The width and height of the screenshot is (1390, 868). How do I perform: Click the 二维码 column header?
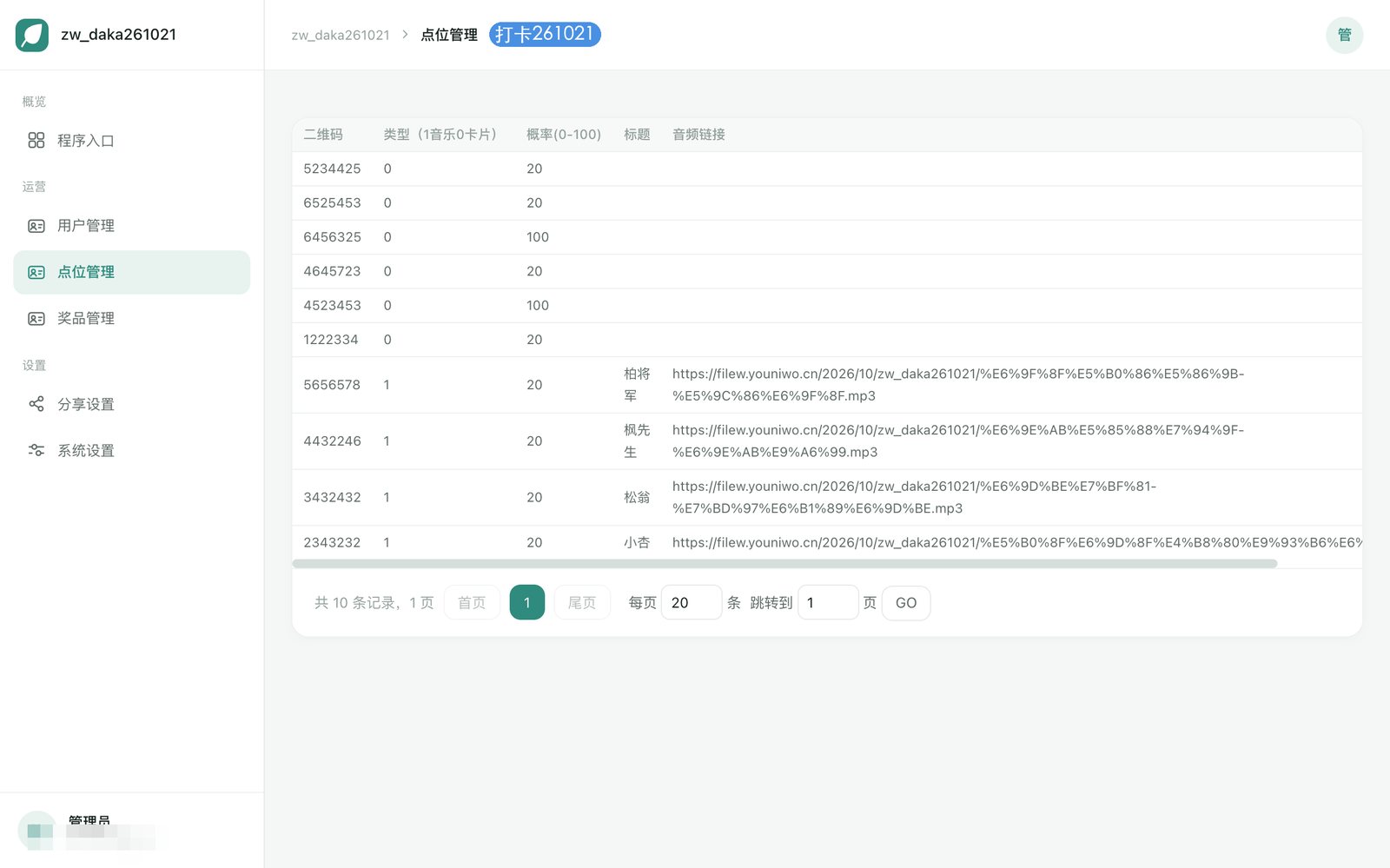click(323, 135)
